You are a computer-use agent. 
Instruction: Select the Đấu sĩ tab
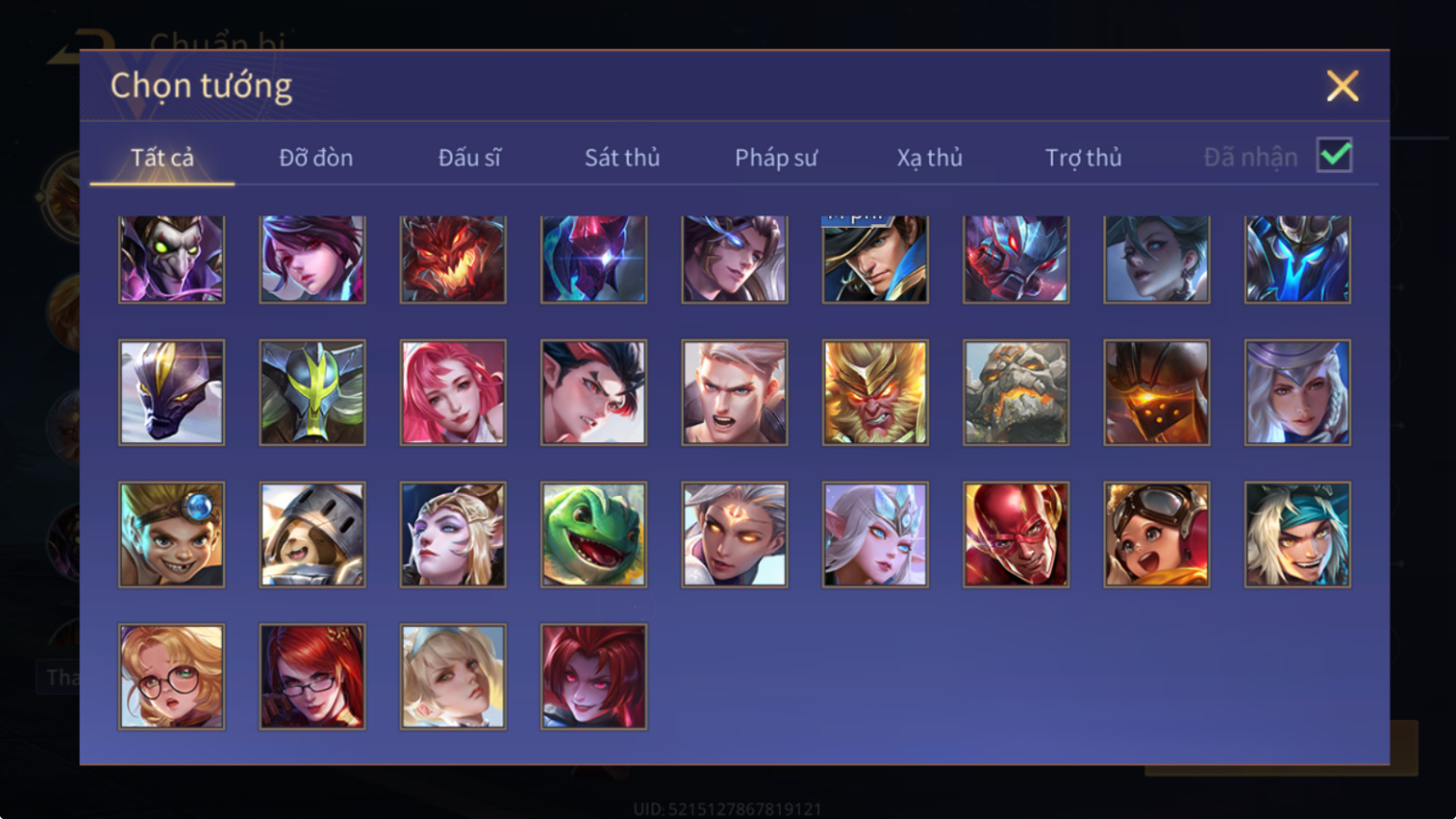click(x=469, y=158)
